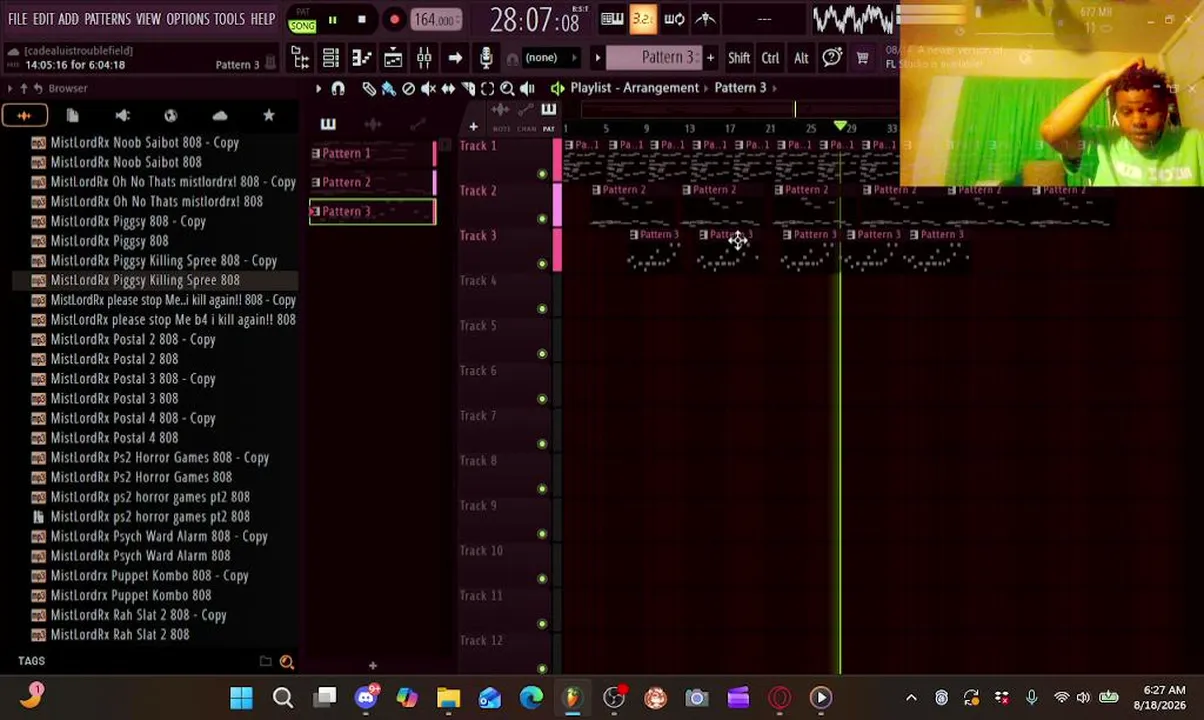This screenshot has height=720, width=1204.
Task: Open the typing keyboard to piano icon
Action: tap(612, 19)
